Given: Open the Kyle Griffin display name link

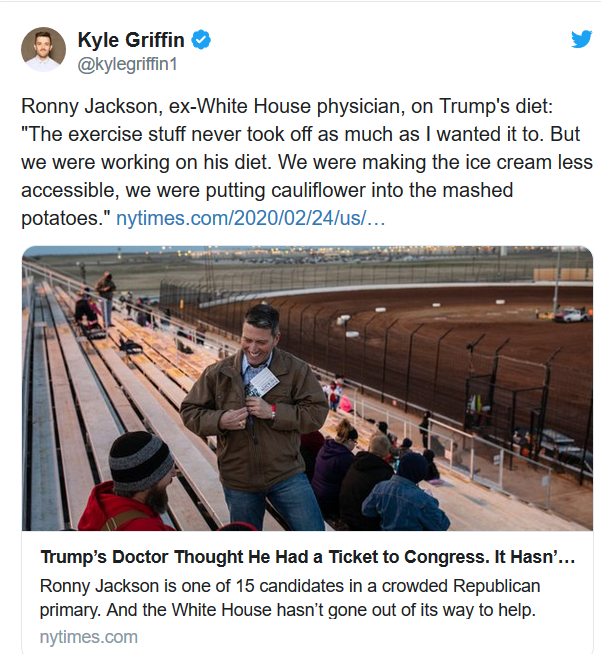Looking at the screenshot, I should tap(130, 40).
